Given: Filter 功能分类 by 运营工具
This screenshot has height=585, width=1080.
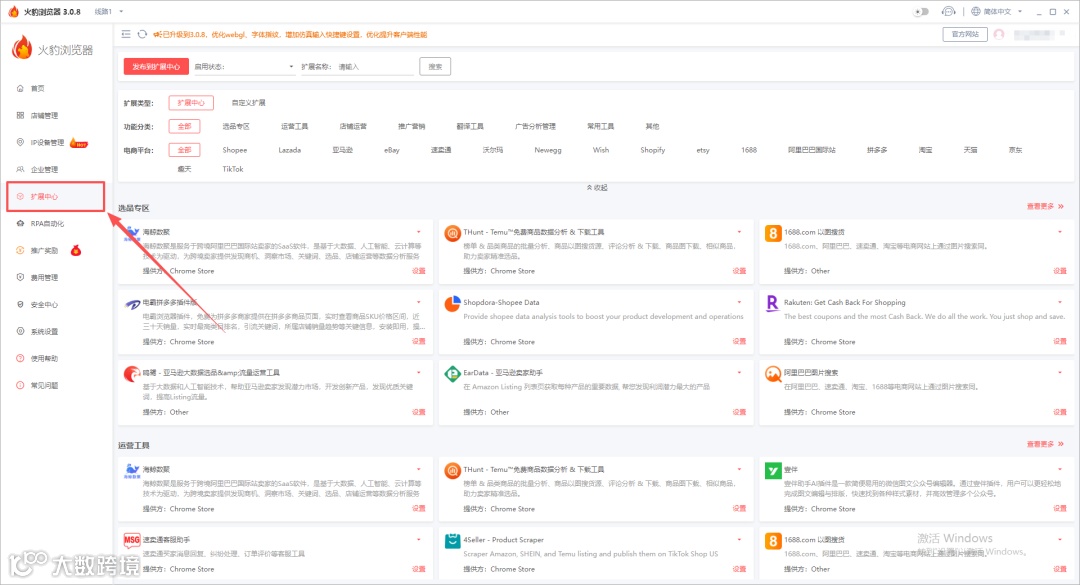Looking at the screenshot, I should point(294,126).
